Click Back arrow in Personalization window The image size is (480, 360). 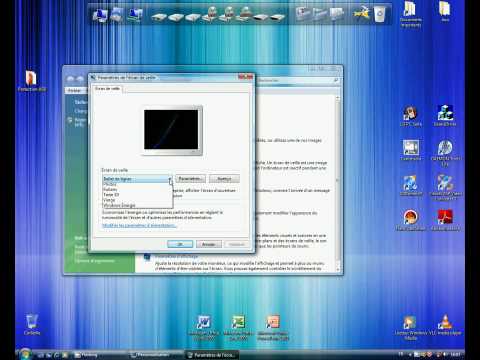pyautogui.click(x=70, y=79)
